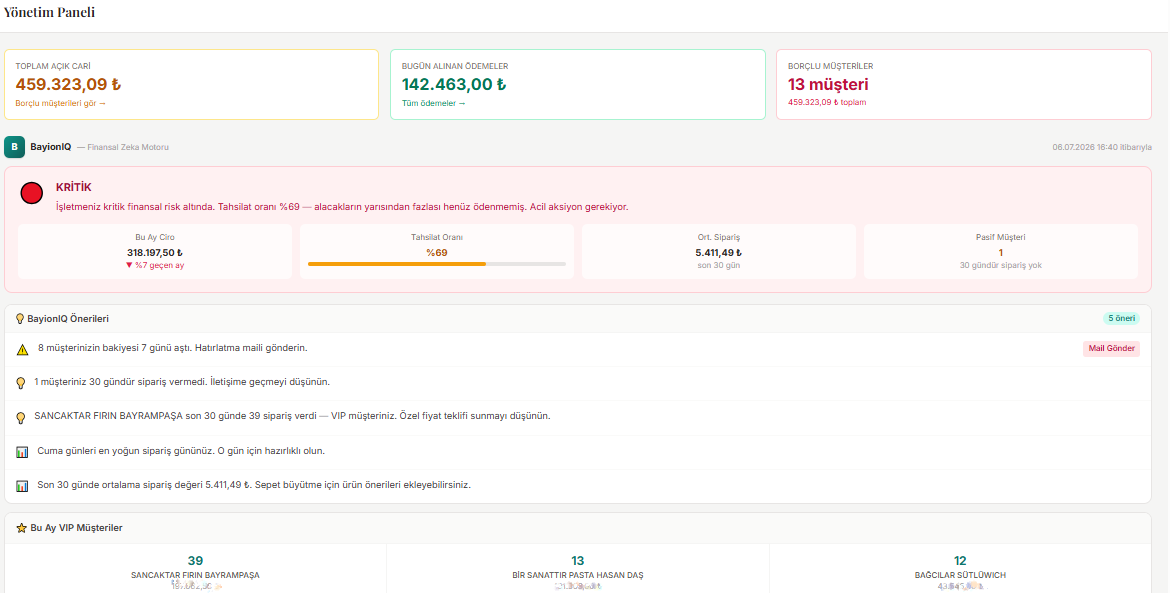Click the chart icon on the Cuma günleri row
The height and width of the screenshot is (593, 1170).
(22, 452)
